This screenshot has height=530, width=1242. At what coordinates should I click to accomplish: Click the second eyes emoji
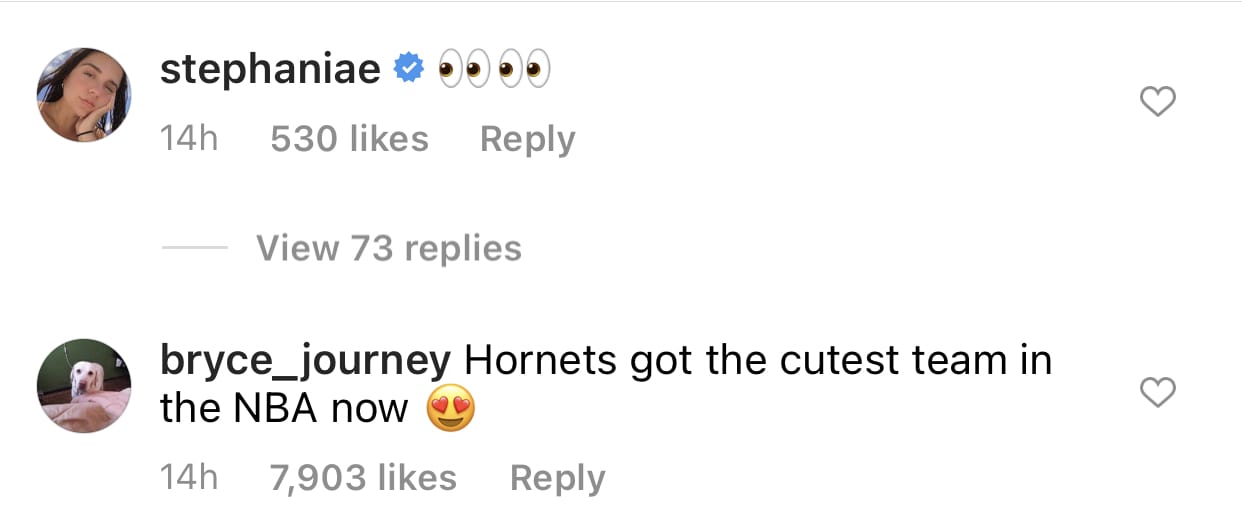pos(524,70)
